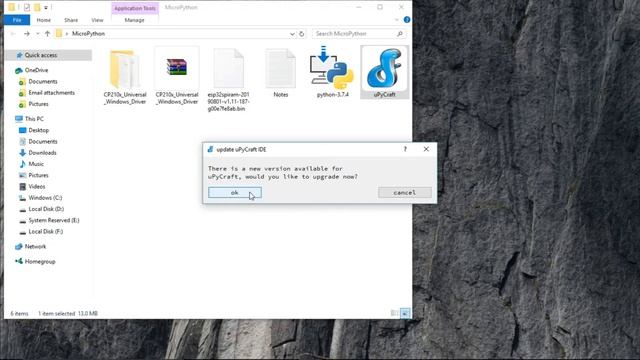
Task: Open Quick Access Toolbar customize dropdown
Action: (46, 7)
